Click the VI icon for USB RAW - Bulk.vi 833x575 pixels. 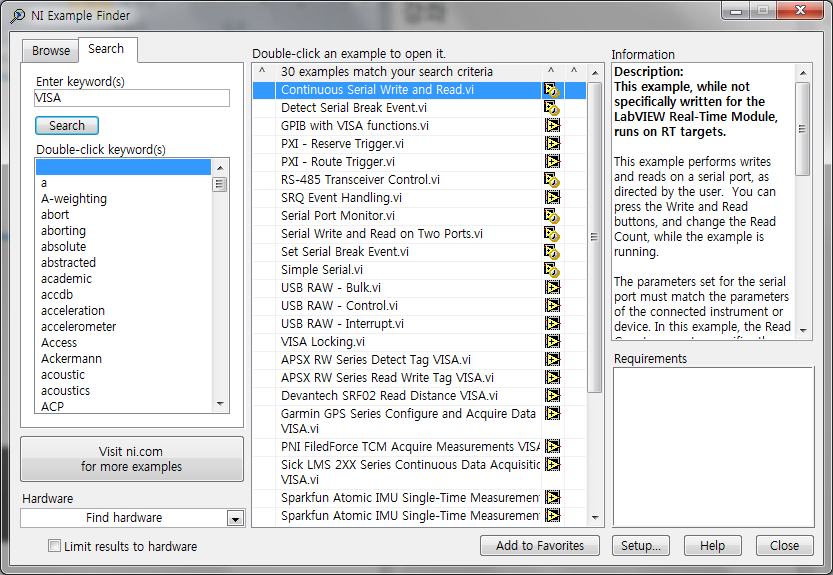tap(552, 288)
